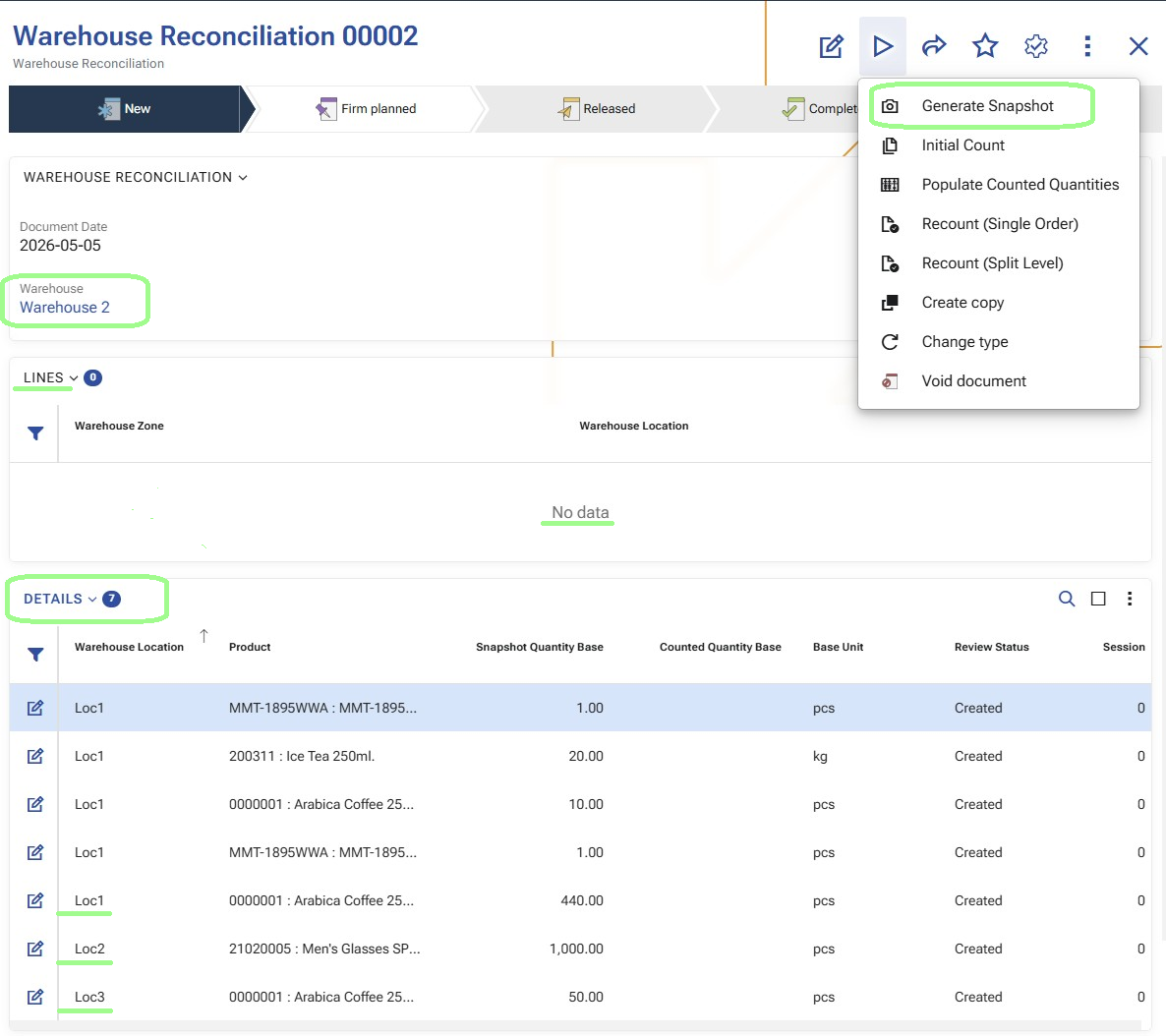1166x1036 pixels.
Task: Click the ascending sort arrow in Details
Action: 204,636
